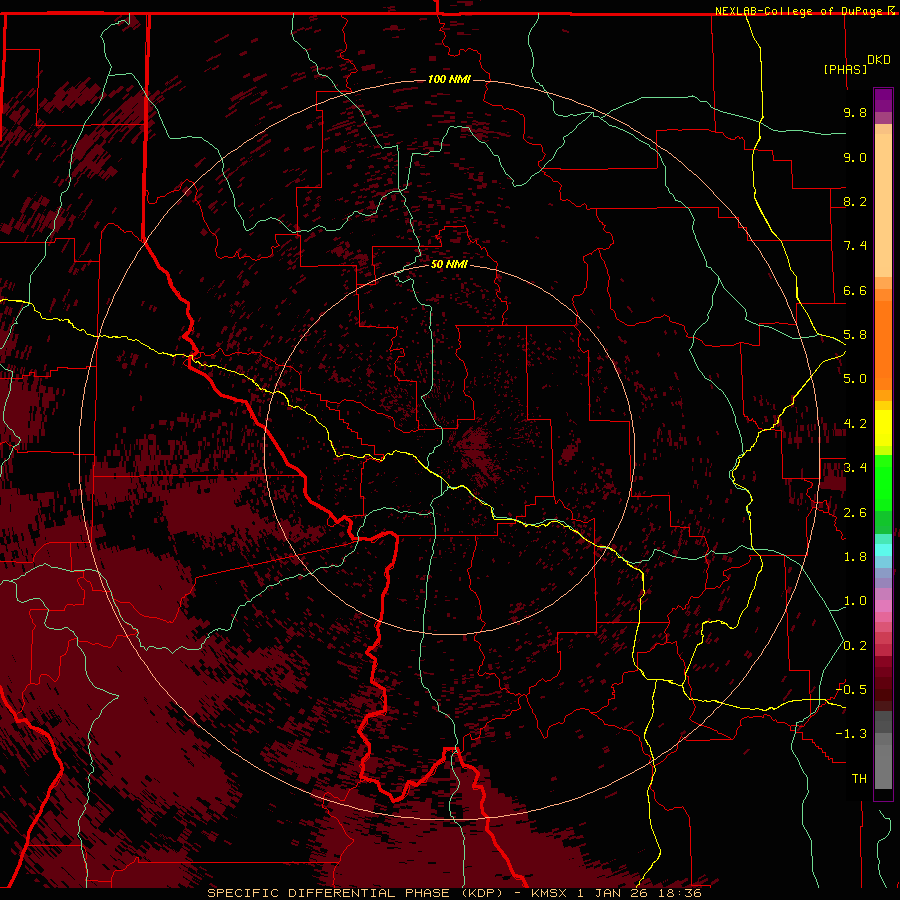Click the 4.2 color scale value
This screenshot has height=900, width=900.
pos(855,424)
